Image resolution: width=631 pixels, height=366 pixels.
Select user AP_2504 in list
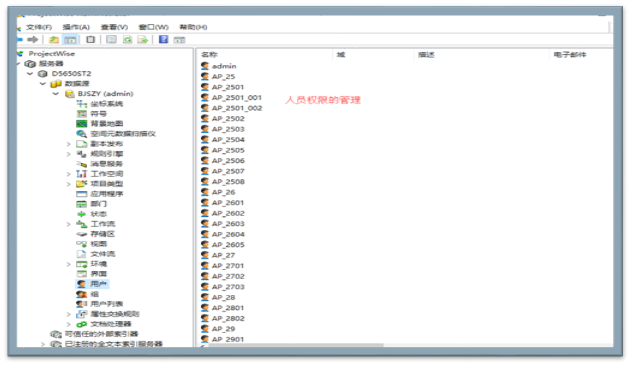coord(228,139)
